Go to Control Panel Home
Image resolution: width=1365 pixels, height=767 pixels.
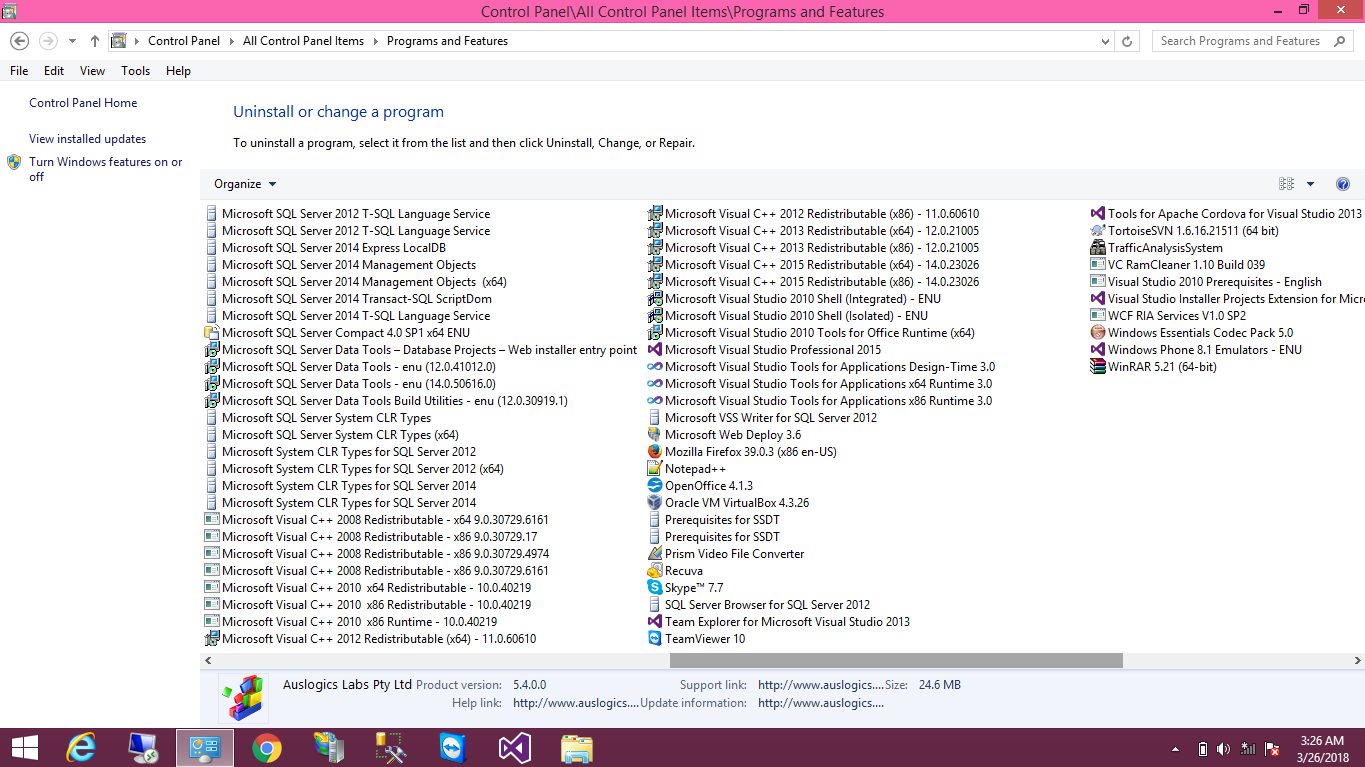[83, 103]
